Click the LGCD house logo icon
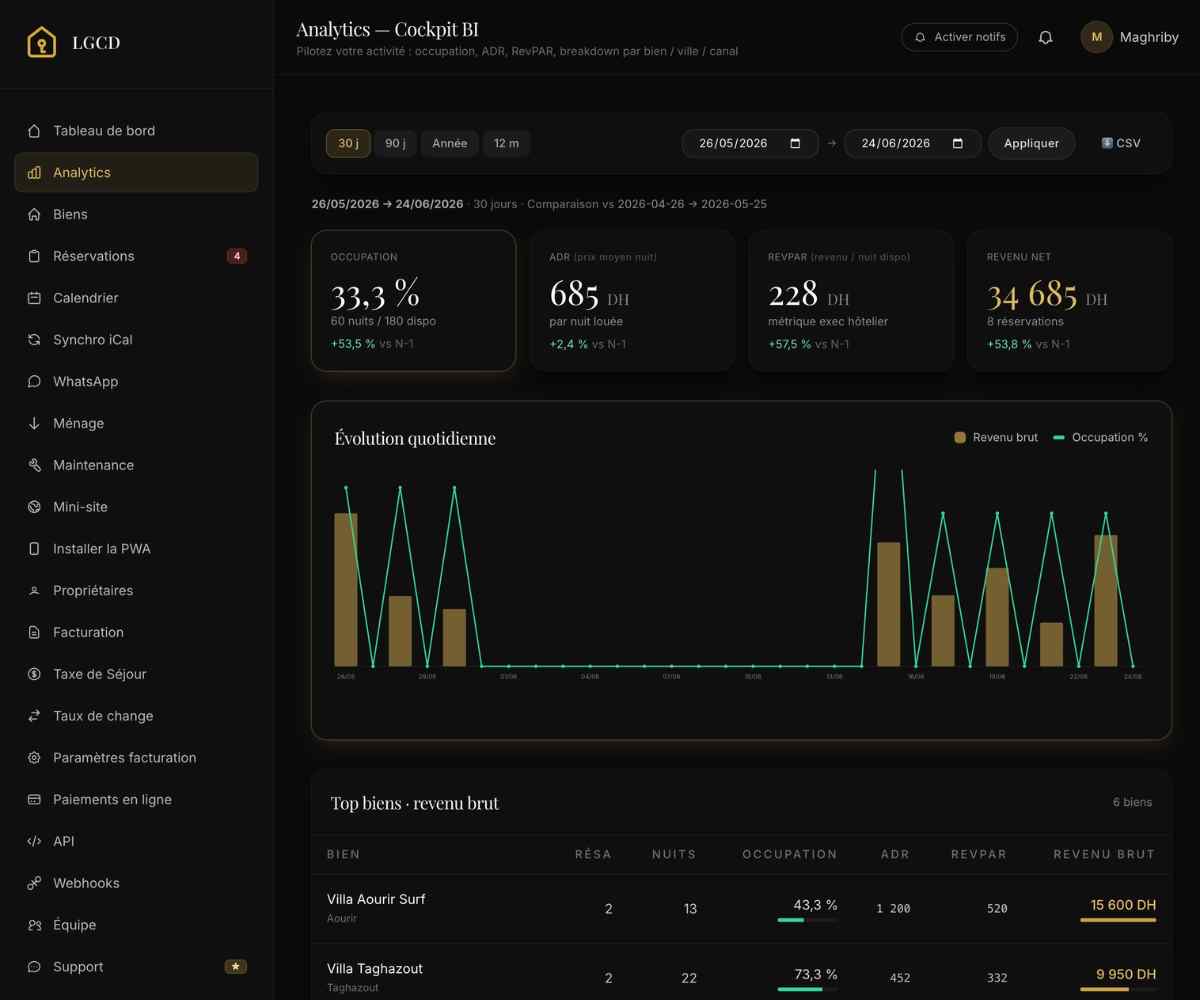The image size is (1200, 1000). (41, 43)
